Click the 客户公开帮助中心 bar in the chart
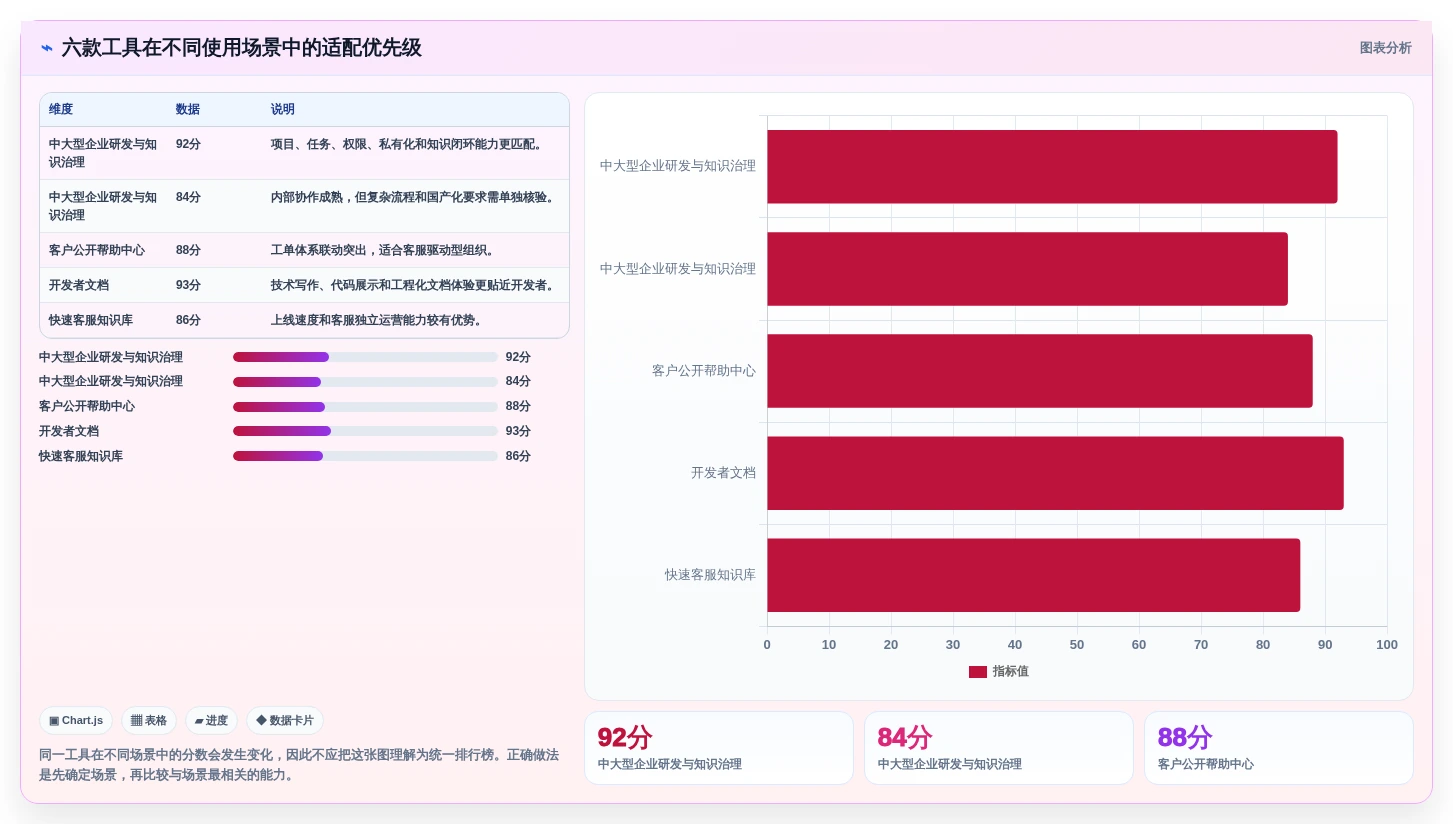This screenshot has width=1453, height=824. (1040, 371)
